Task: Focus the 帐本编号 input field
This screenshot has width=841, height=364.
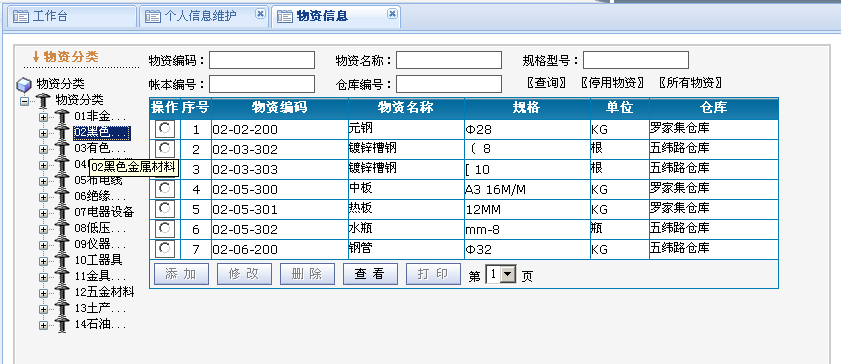Action: (x=262, y=84)
